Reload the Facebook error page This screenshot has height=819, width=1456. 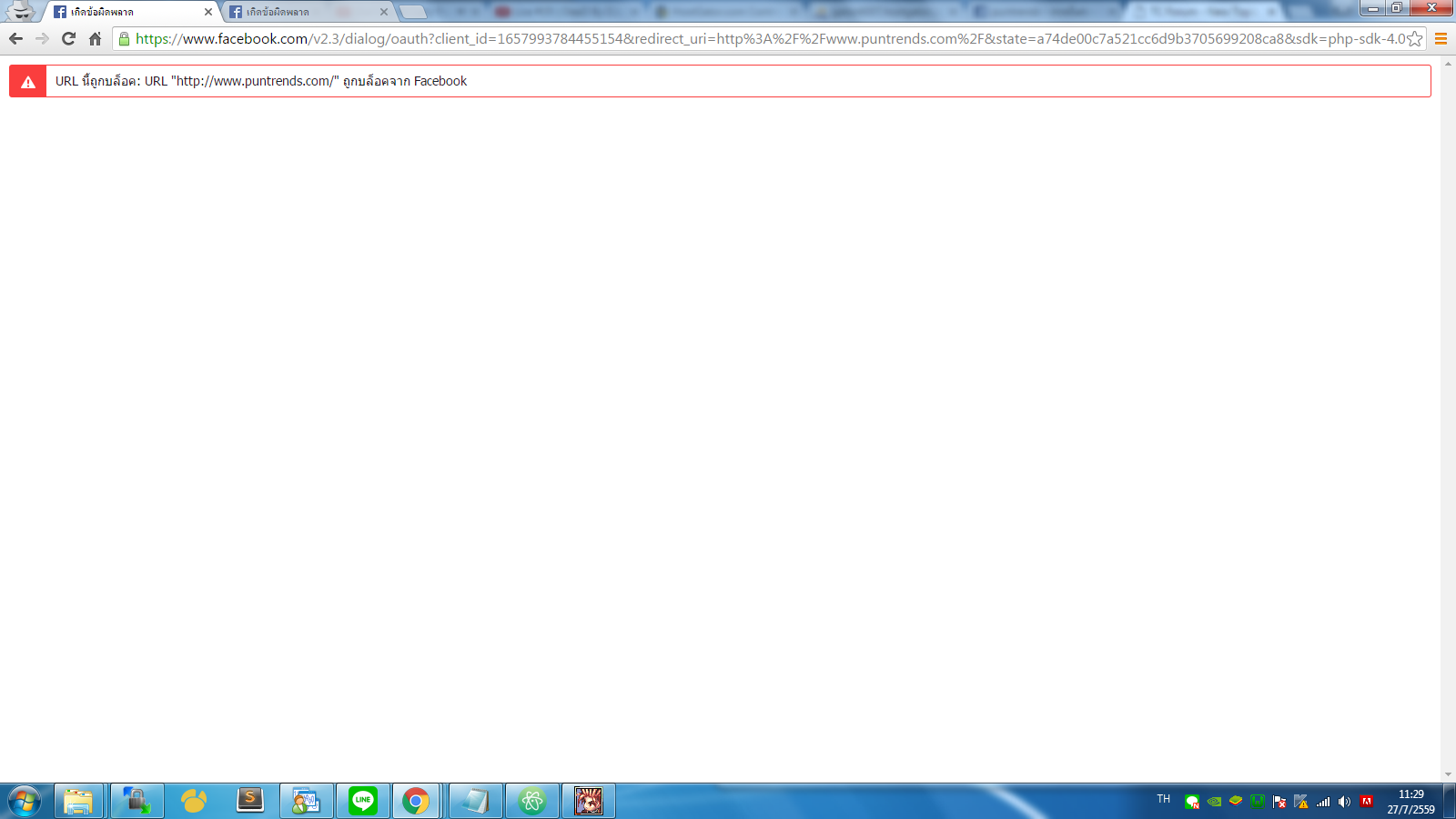pyautogui.click(x=68, y=39)
